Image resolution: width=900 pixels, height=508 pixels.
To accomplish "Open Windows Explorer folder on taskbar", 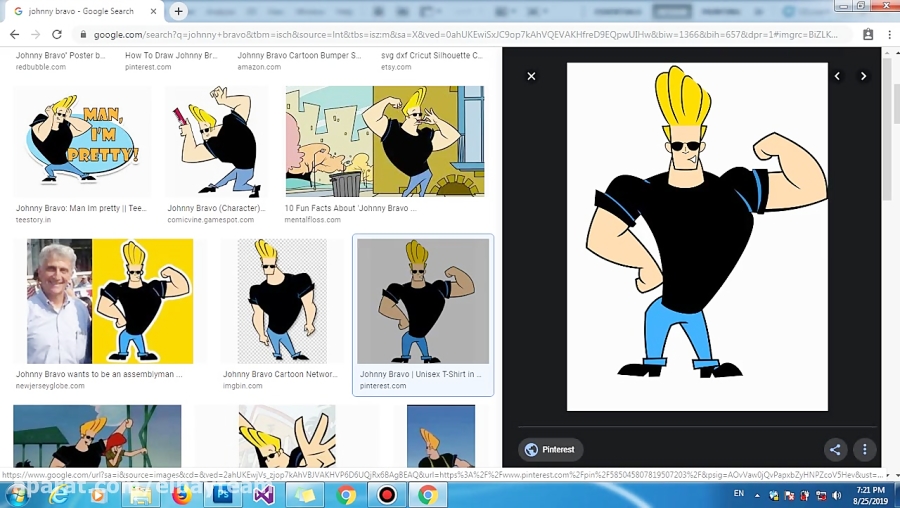I will click(140, 495).
